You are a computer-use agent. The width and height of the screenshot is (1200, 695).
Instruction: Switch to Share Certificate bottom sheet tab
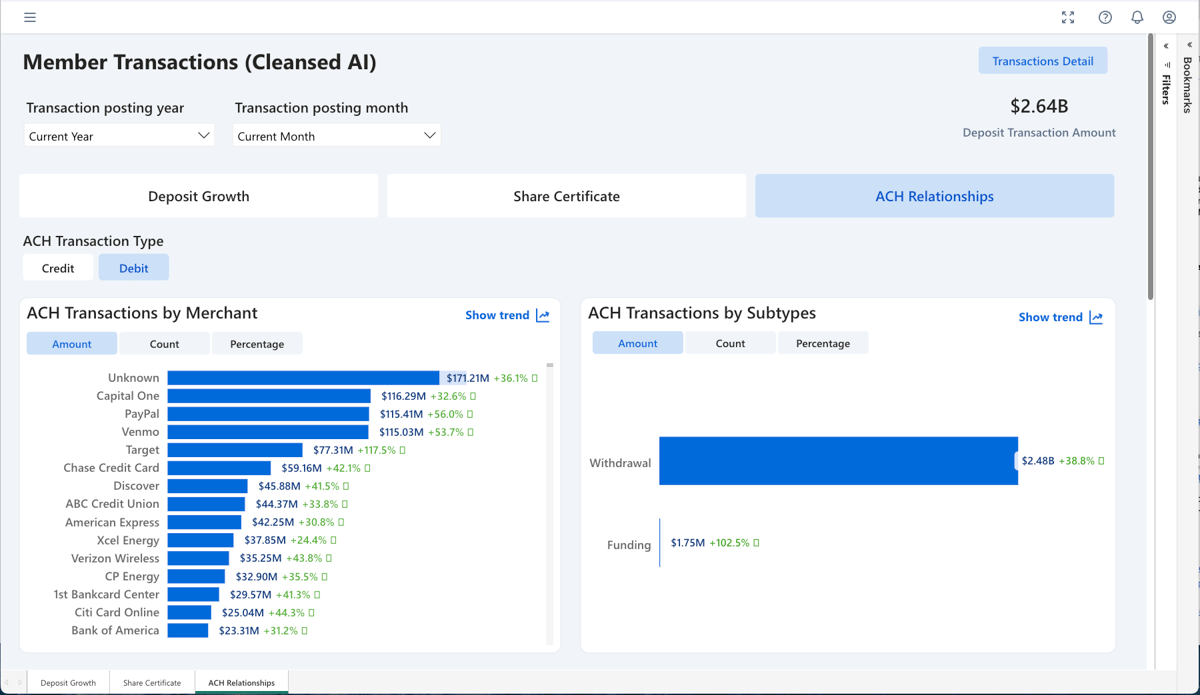[x=152, y=683]
